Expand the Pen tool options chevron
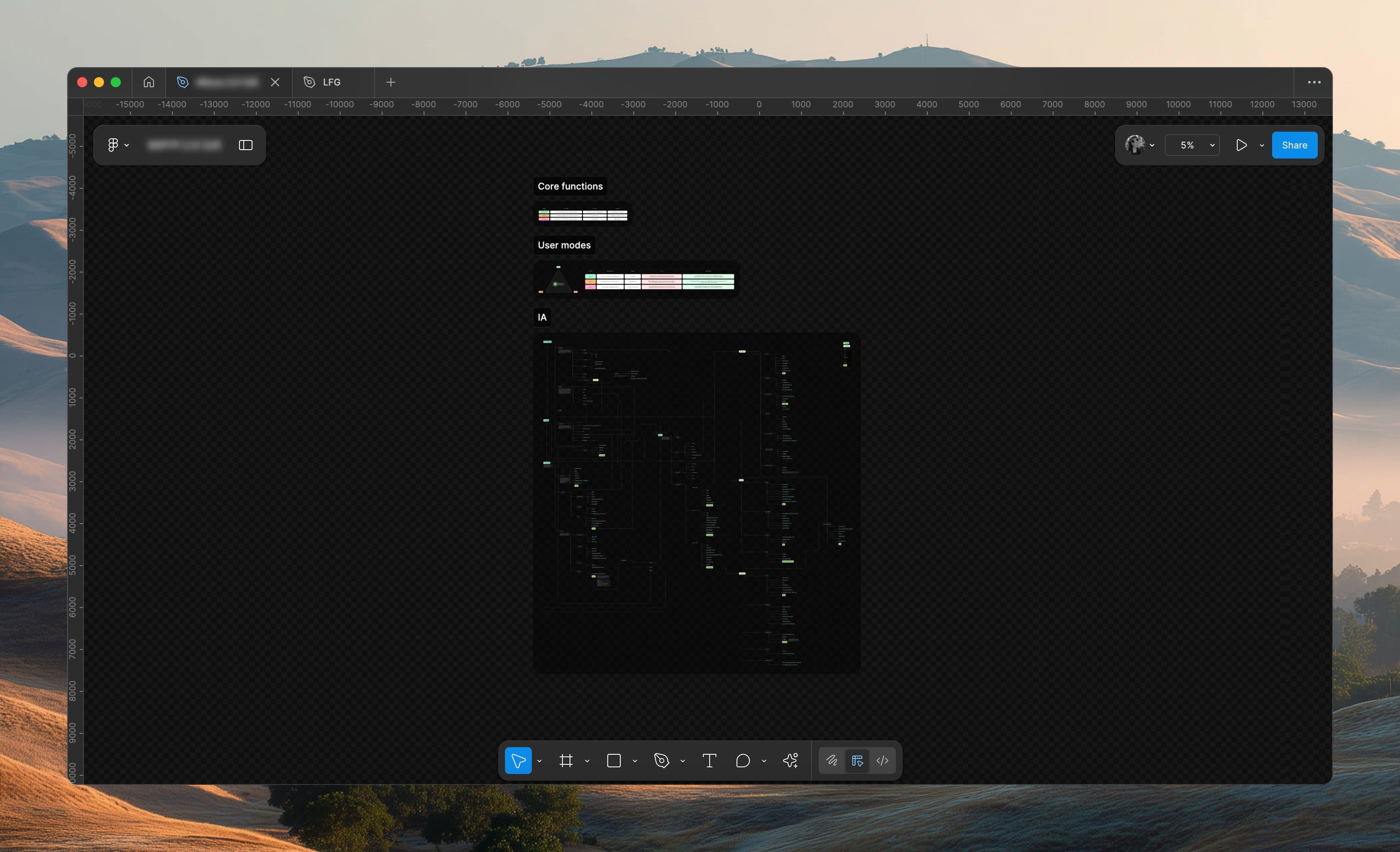This screenshot has width=1400, height=852. [x=682, y=761]
